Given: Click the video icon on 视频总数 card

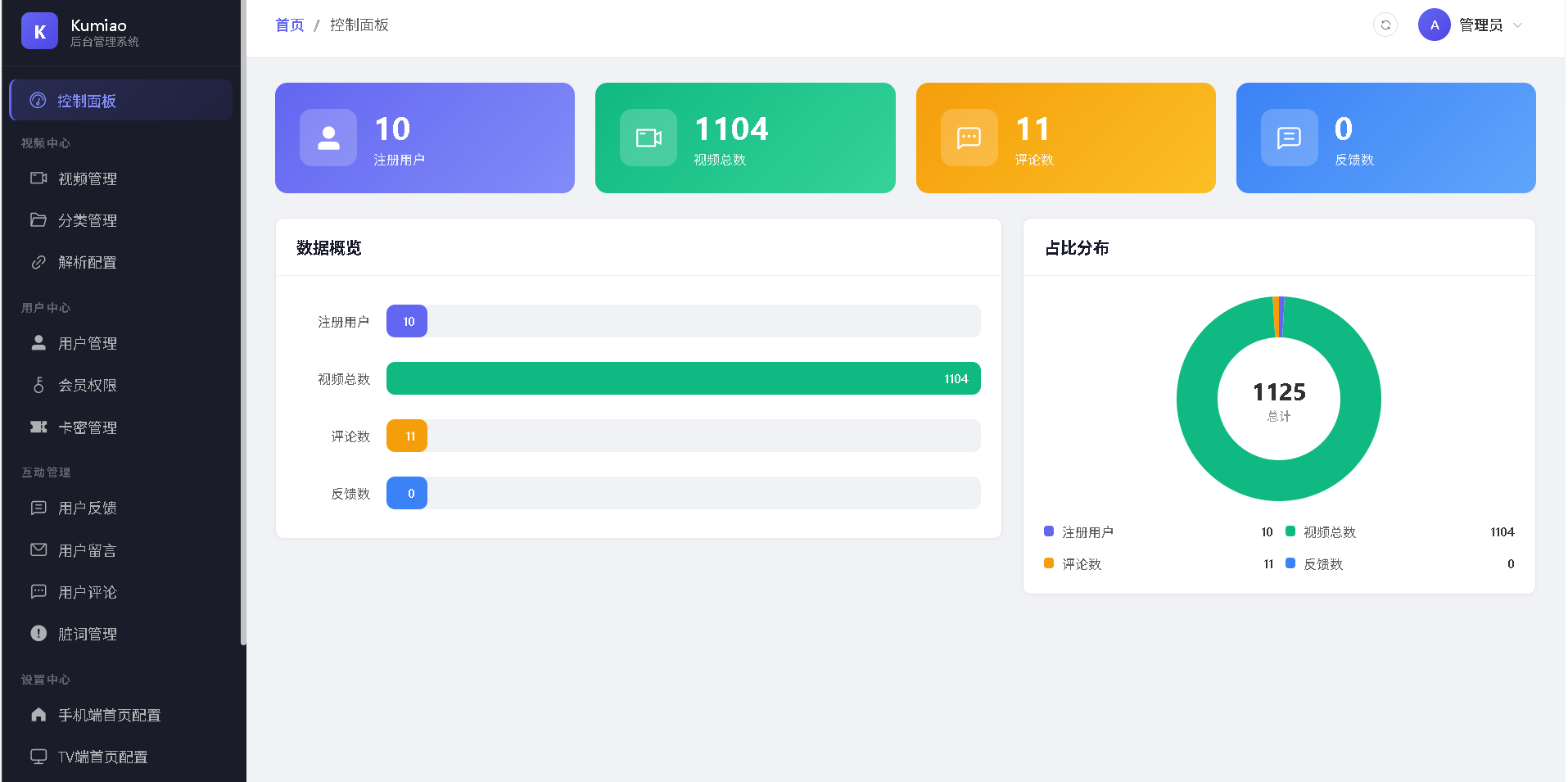Looking at the screenshot, I should (648, 138).
